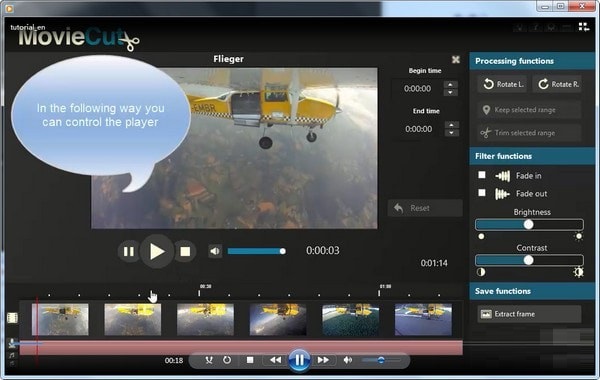Click rewind in the bottom tutorial player bar
The image size is (600, 380).
pyautogui.click(x=275, y=360)
